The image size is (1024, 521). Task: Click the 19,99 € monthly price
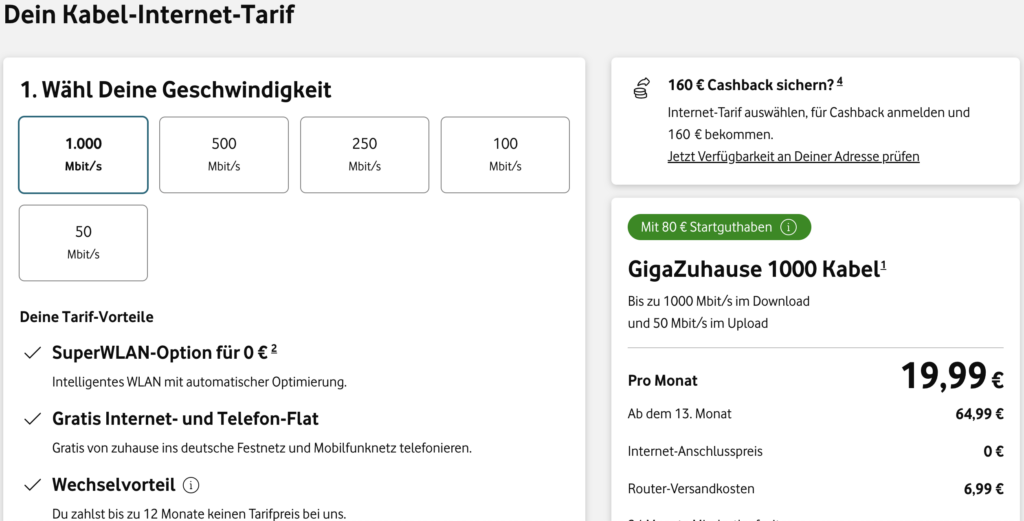coord(951,377)
